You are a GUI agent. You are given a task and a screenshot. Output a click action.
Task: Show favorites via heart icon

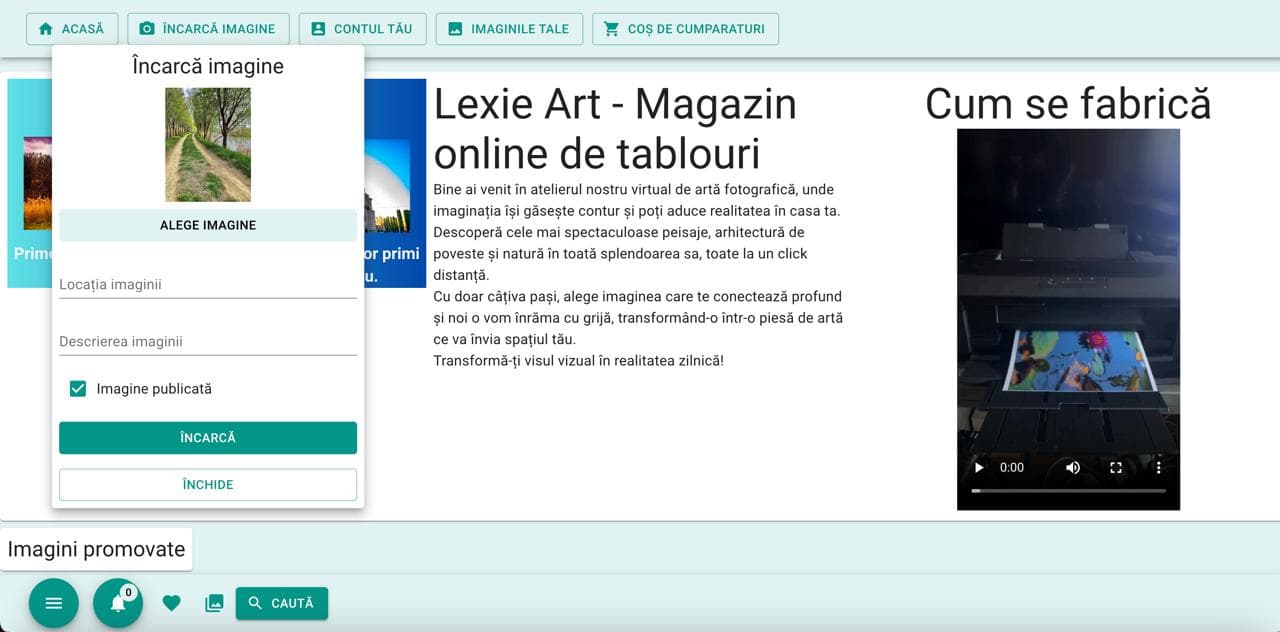(x=172, y=603)
